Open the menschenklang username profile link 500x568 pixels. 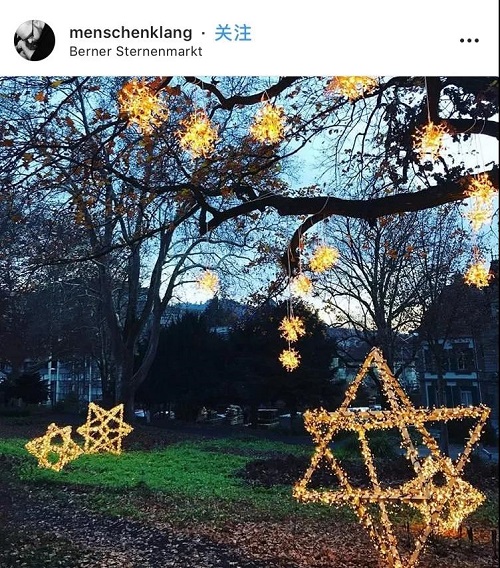pyautogui.click(x=130, y=33)
